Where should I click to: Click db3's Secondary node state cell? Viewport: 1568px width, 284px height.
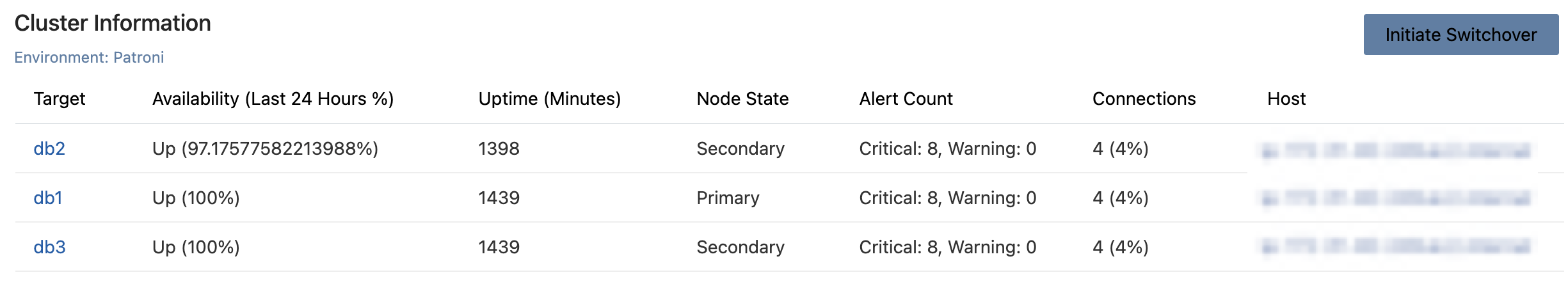pyautogui.click(x=740, y=247)
